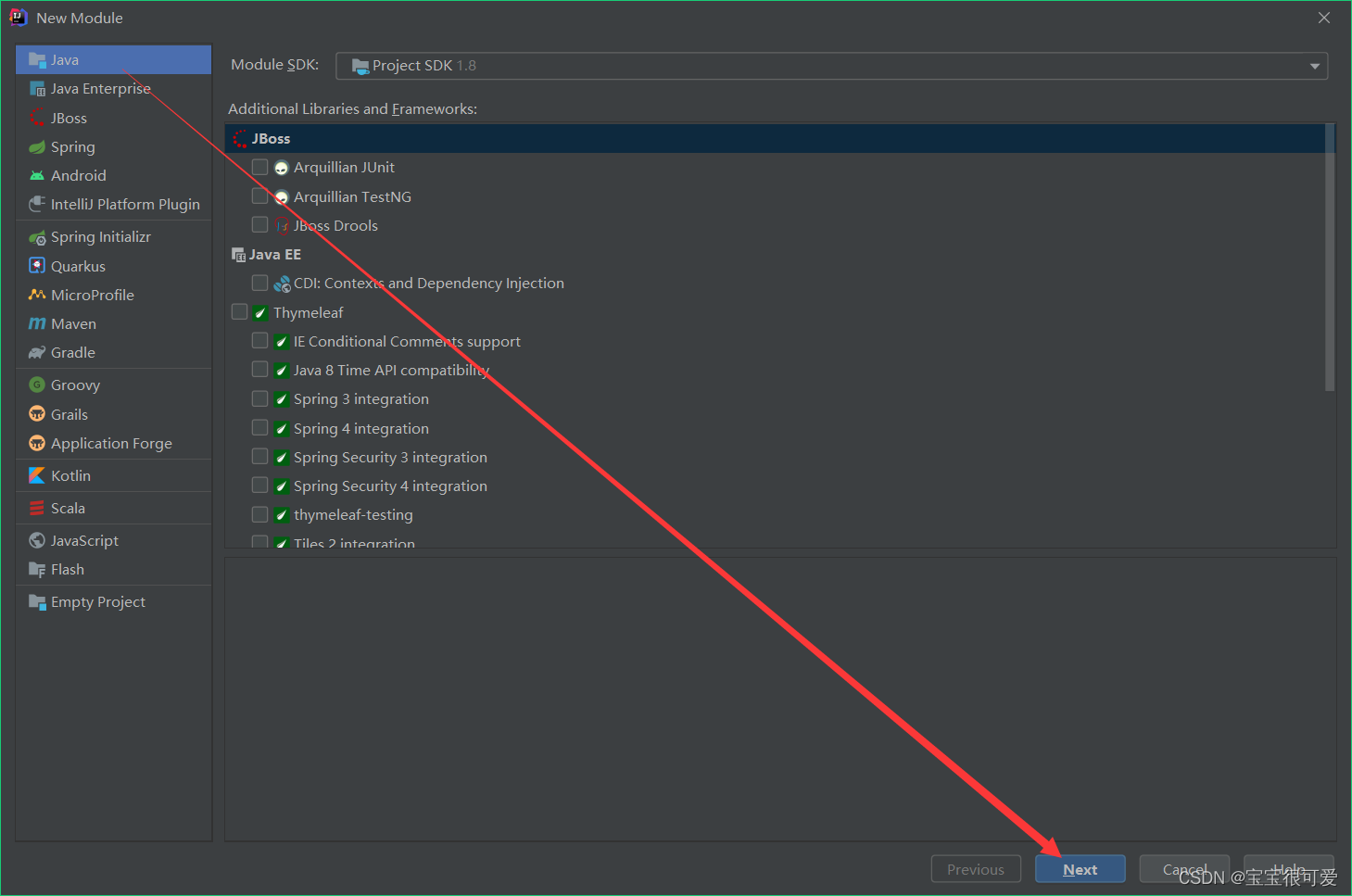Choose the Android robot icon
This screenshot has width=1352, height=896.
[37, 175]
